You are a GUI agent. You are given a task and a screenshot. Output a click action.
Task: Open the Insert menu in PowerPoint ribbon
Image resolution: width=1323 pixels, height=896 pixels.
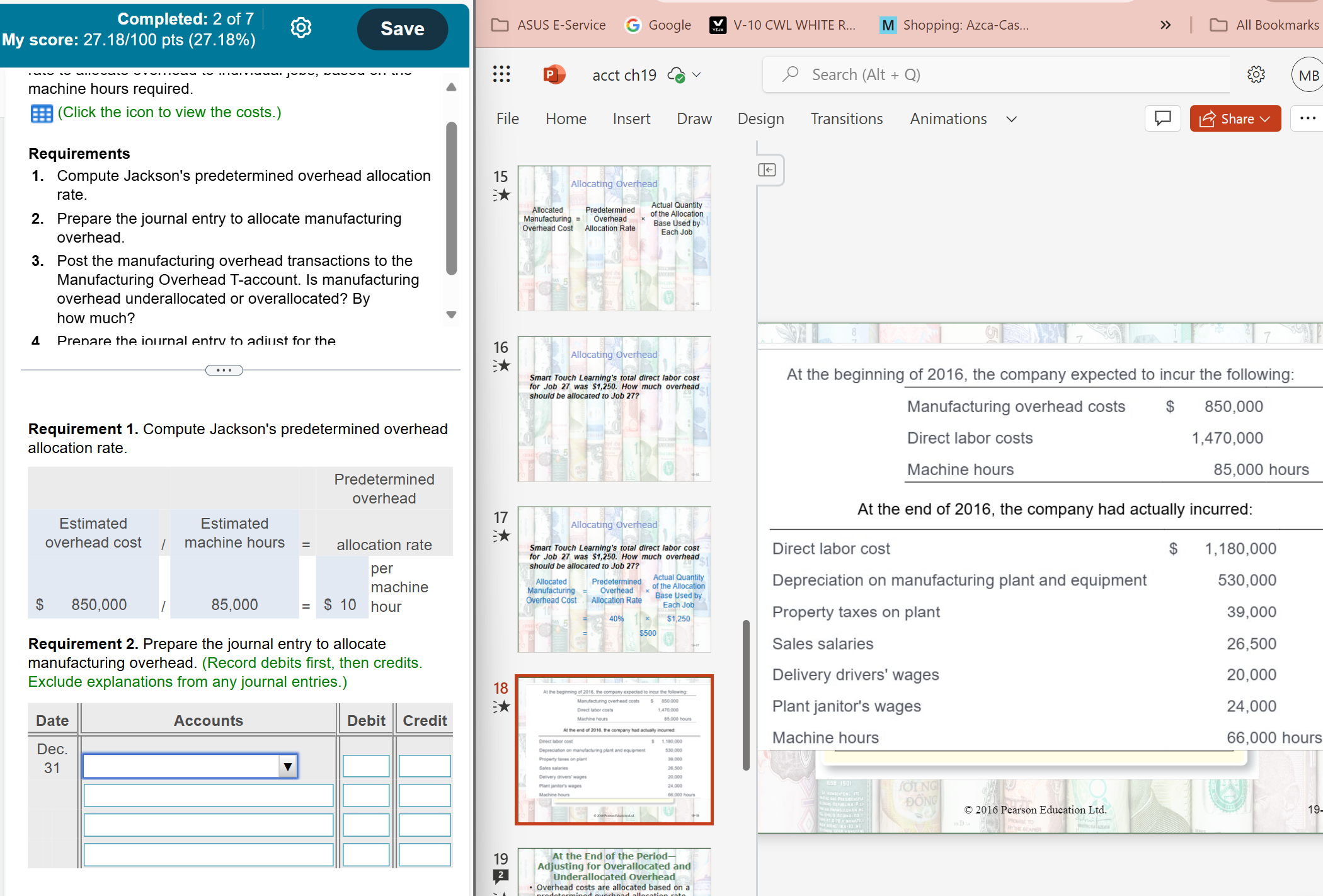(631, 118)
